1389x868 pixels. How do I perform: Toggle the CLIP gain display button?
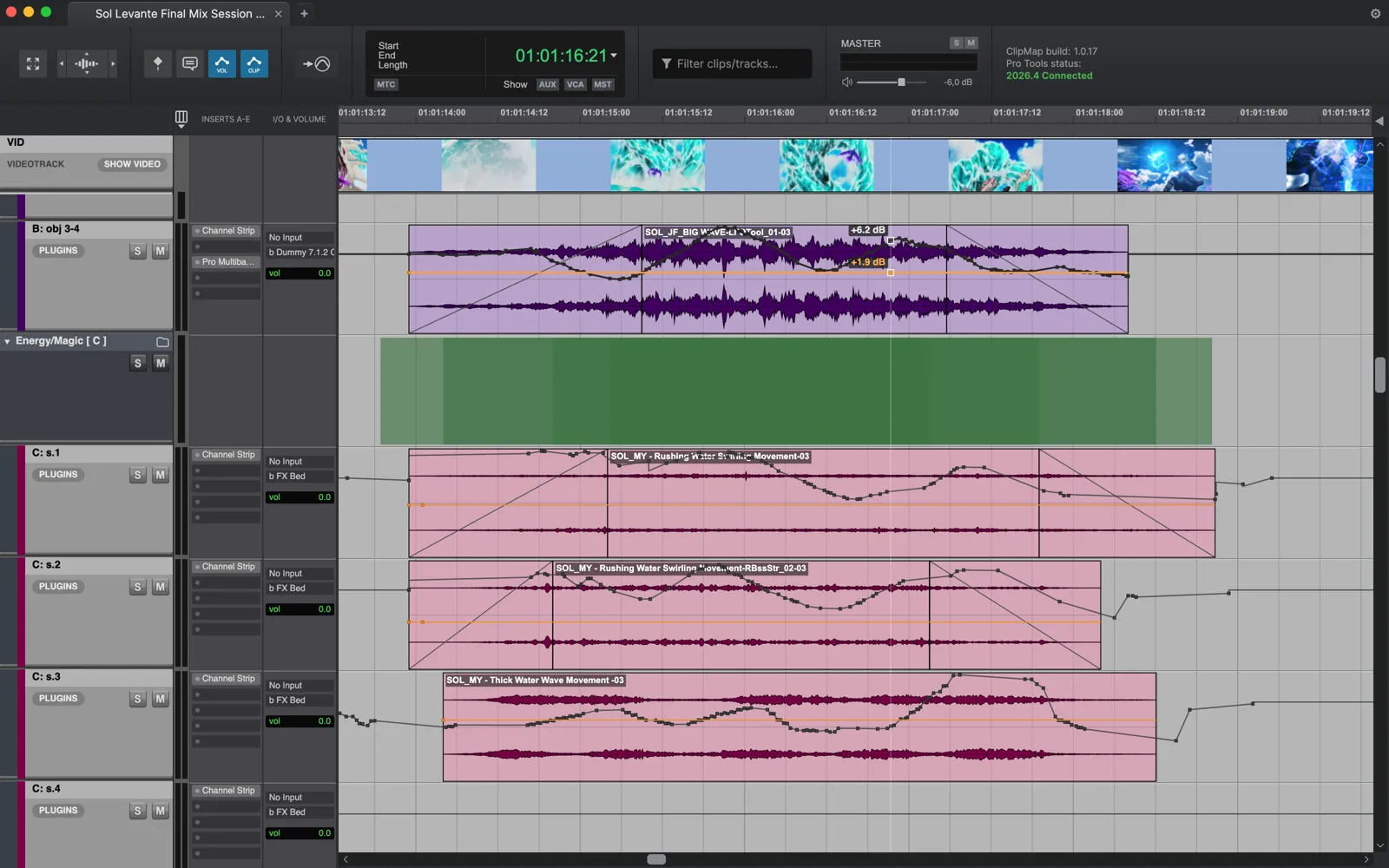point(253,63)
